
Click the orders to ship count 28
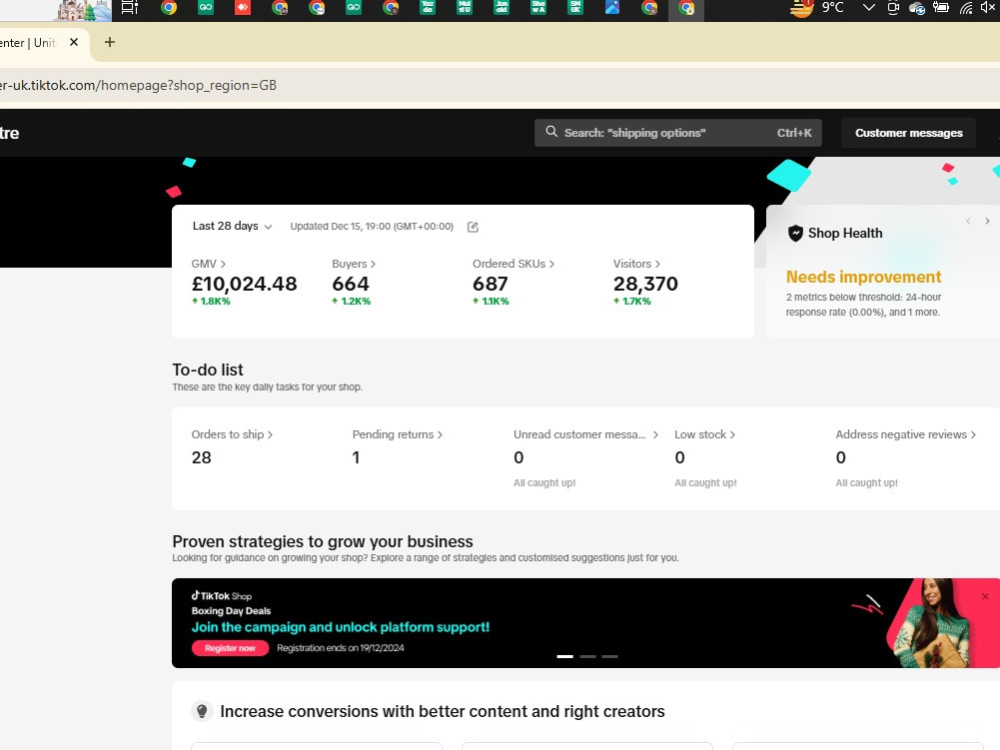point(202,458)
